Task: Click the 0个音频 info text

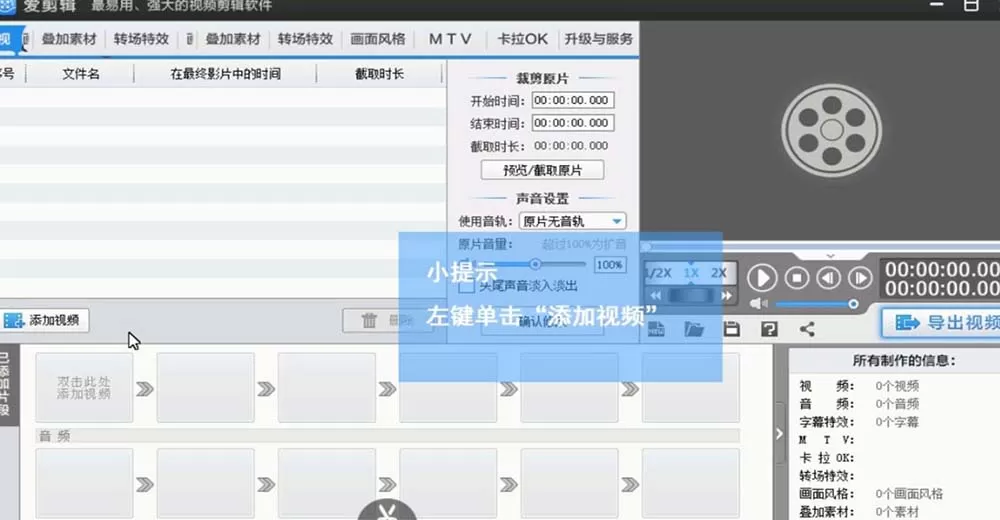Action: 897,404
